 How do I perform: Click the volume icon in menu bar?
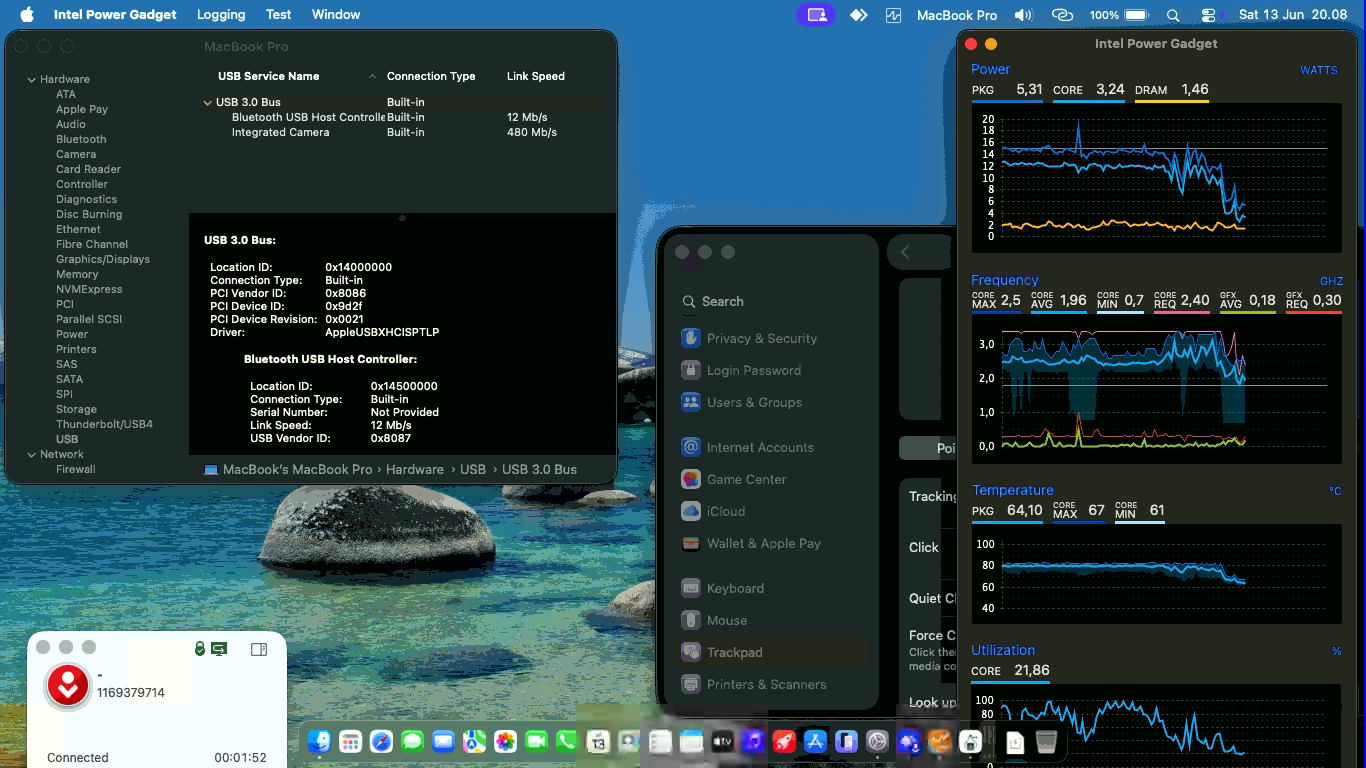pyautogui.click(x=1023, y=15)
